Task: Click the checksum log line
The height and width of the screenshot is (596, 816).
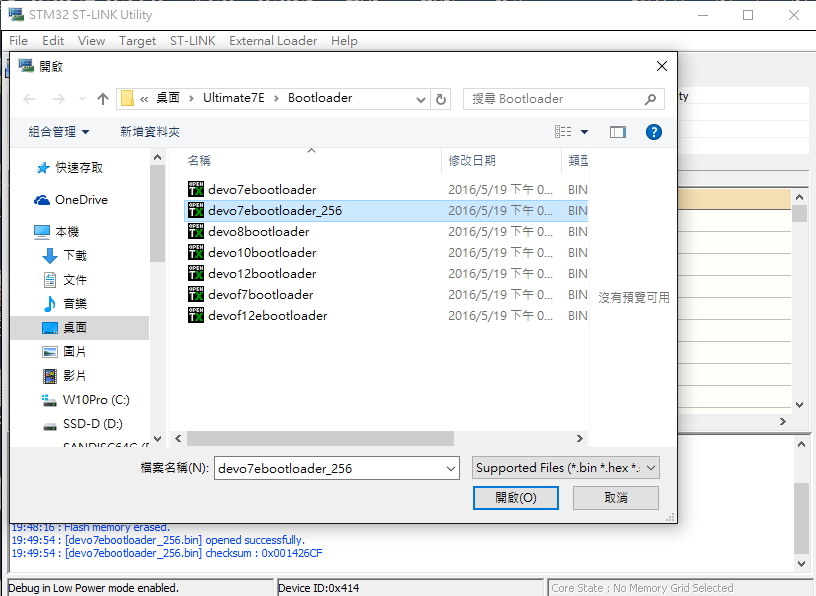Action: pyautogui.click(x=167, y=553)
